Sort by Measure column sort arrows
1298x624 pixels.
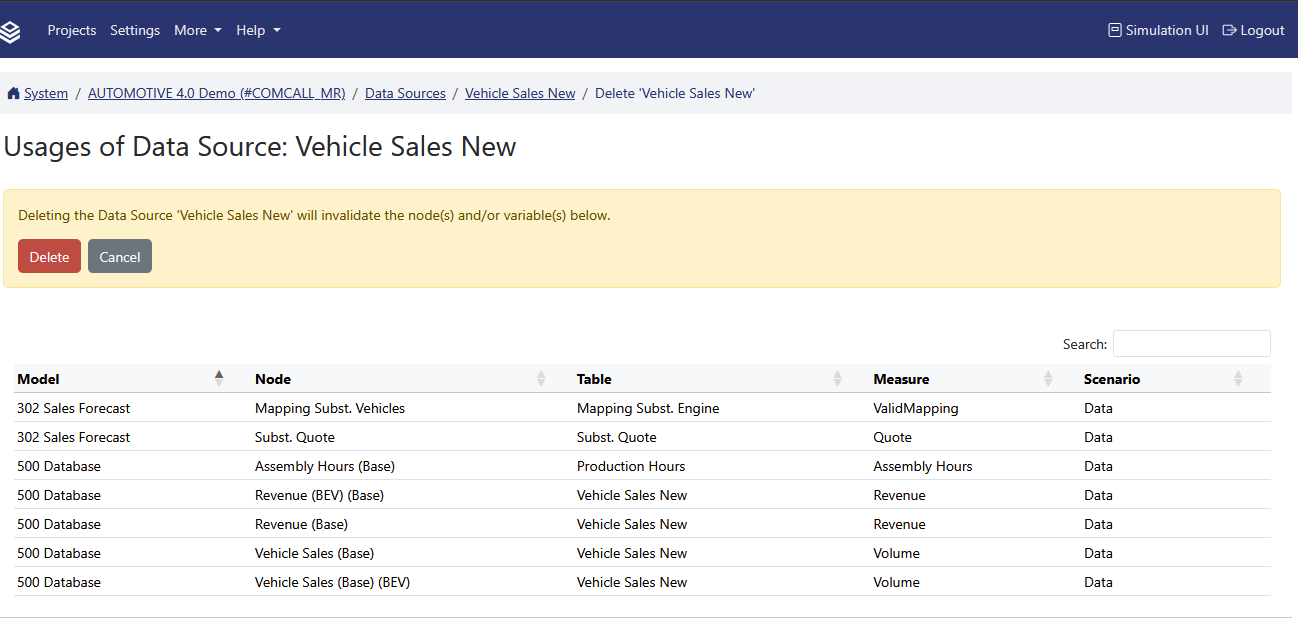[1048, 378]
